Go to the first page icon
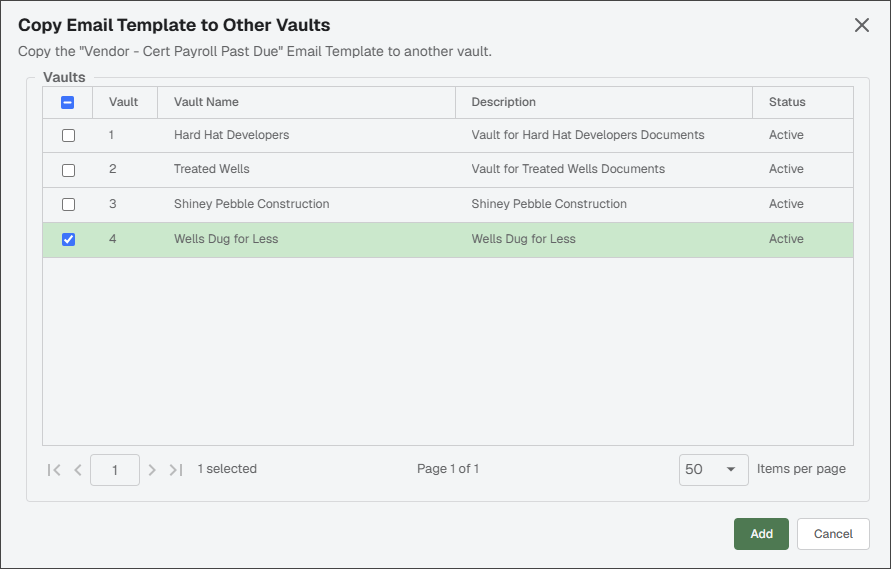The width and height of the screenshot is (891, 569). click(x=54, y=470)
